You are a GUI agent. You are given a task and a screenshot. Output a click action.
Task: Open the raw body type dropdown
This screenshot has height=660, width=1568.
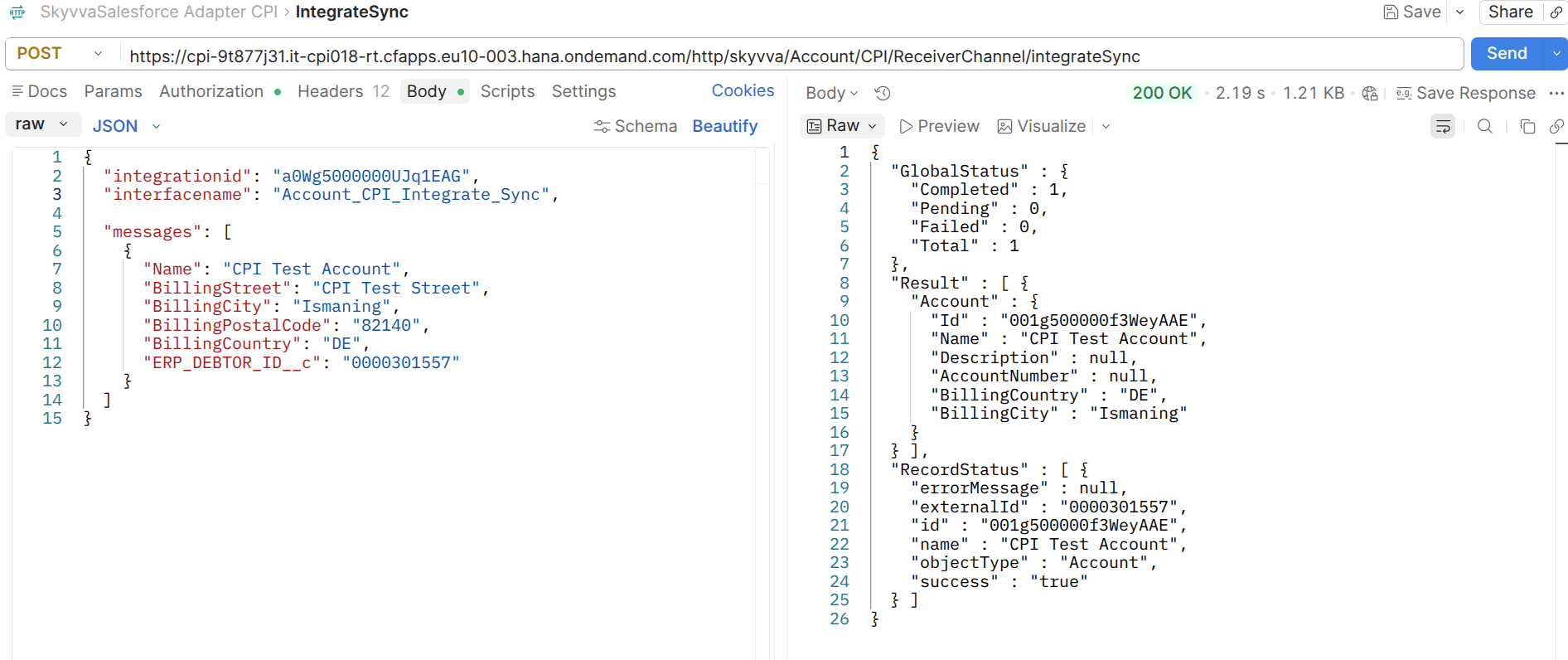coord(43,124)
